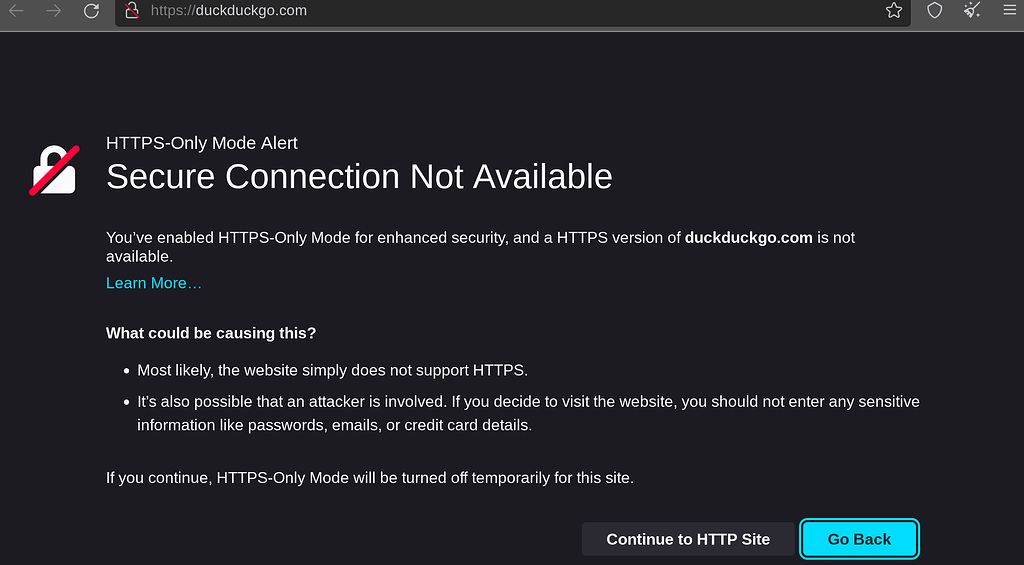
Task: Click the Go Back button
Action: tap(859, 539)
